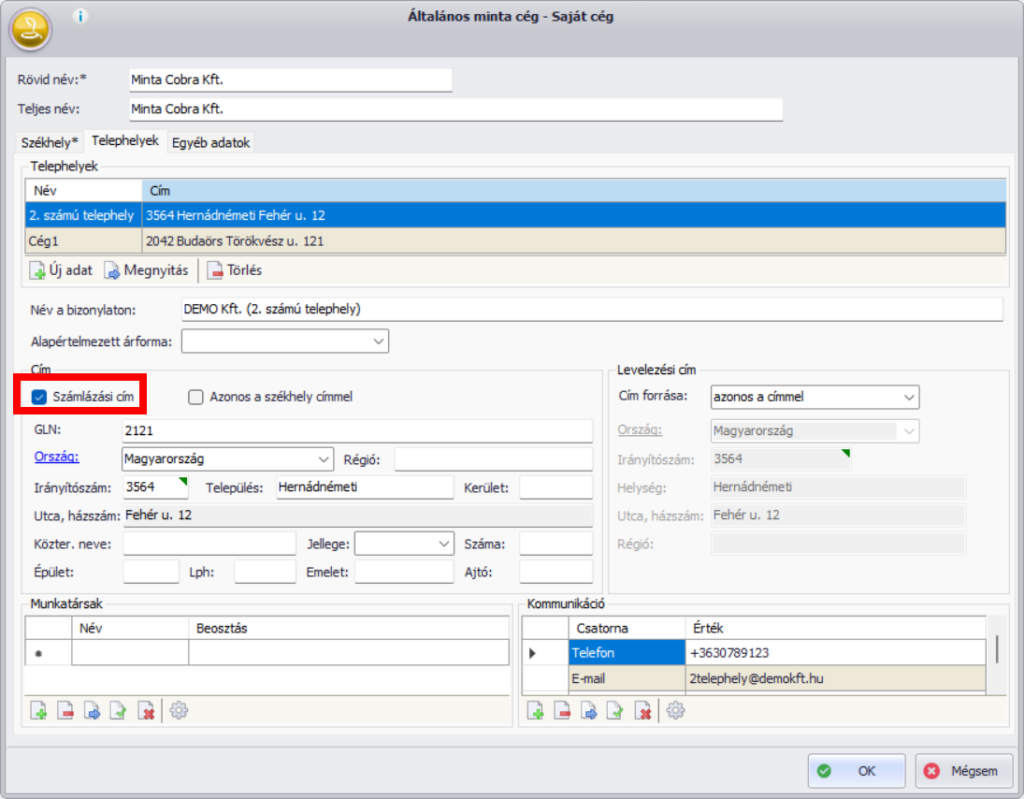Screen dimensions: 1024x799
Task: Click the blue Ország link label
Action: coord(55,457)
